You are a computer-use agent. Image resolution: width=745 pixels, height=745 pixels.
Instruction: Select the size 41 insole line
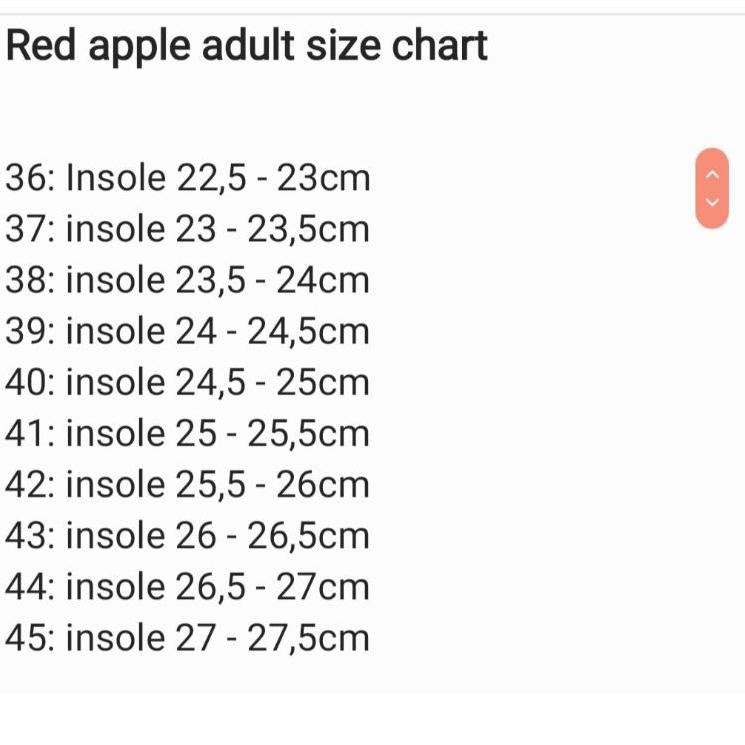[187, 434]
